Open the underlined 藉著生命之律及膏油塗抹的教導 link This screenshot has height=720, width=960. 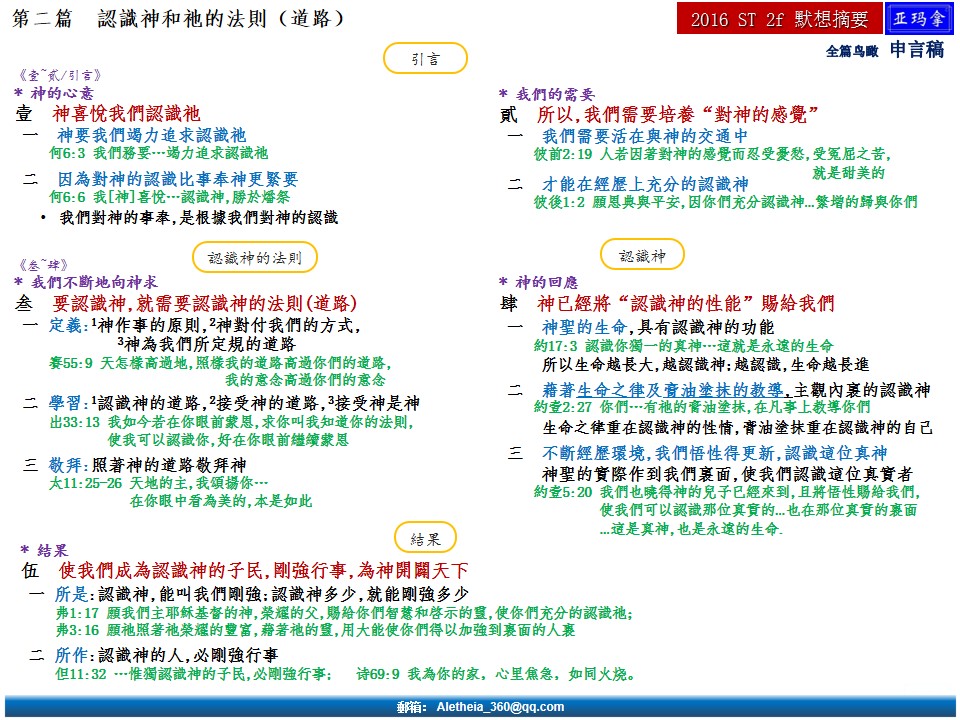pos(665,390)
